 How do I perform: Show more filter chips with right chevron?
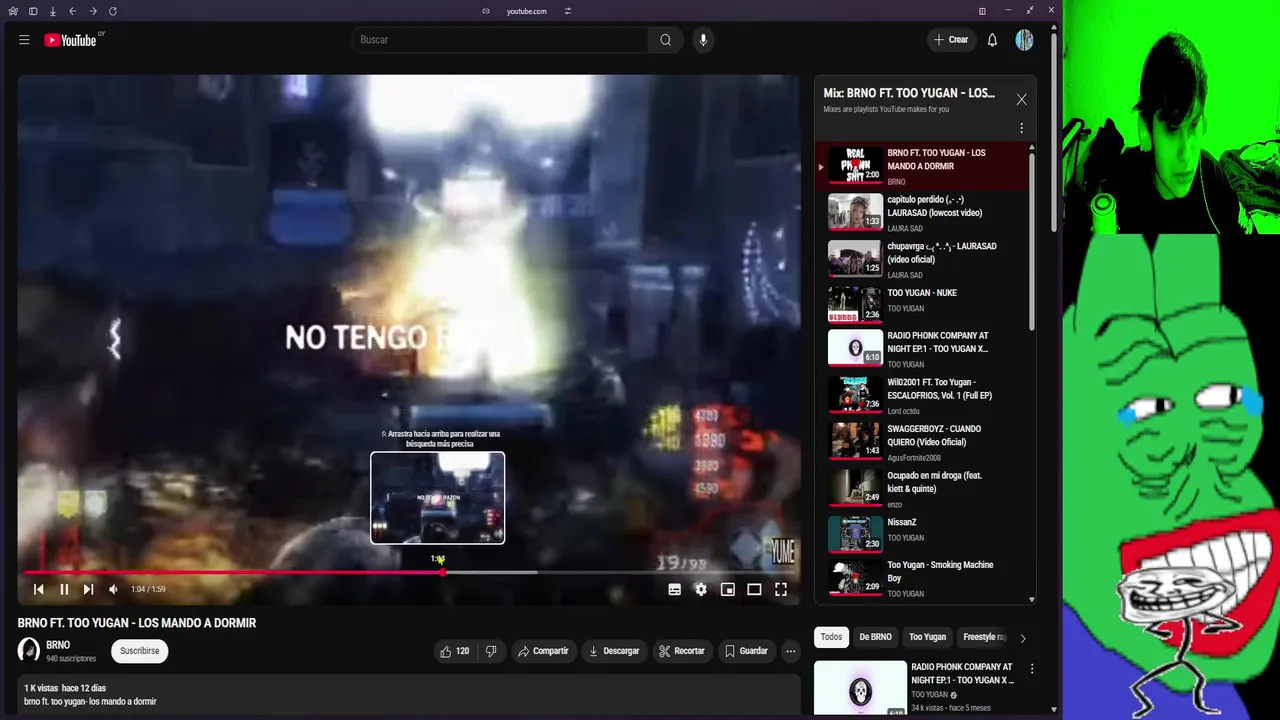point(1022,638)
